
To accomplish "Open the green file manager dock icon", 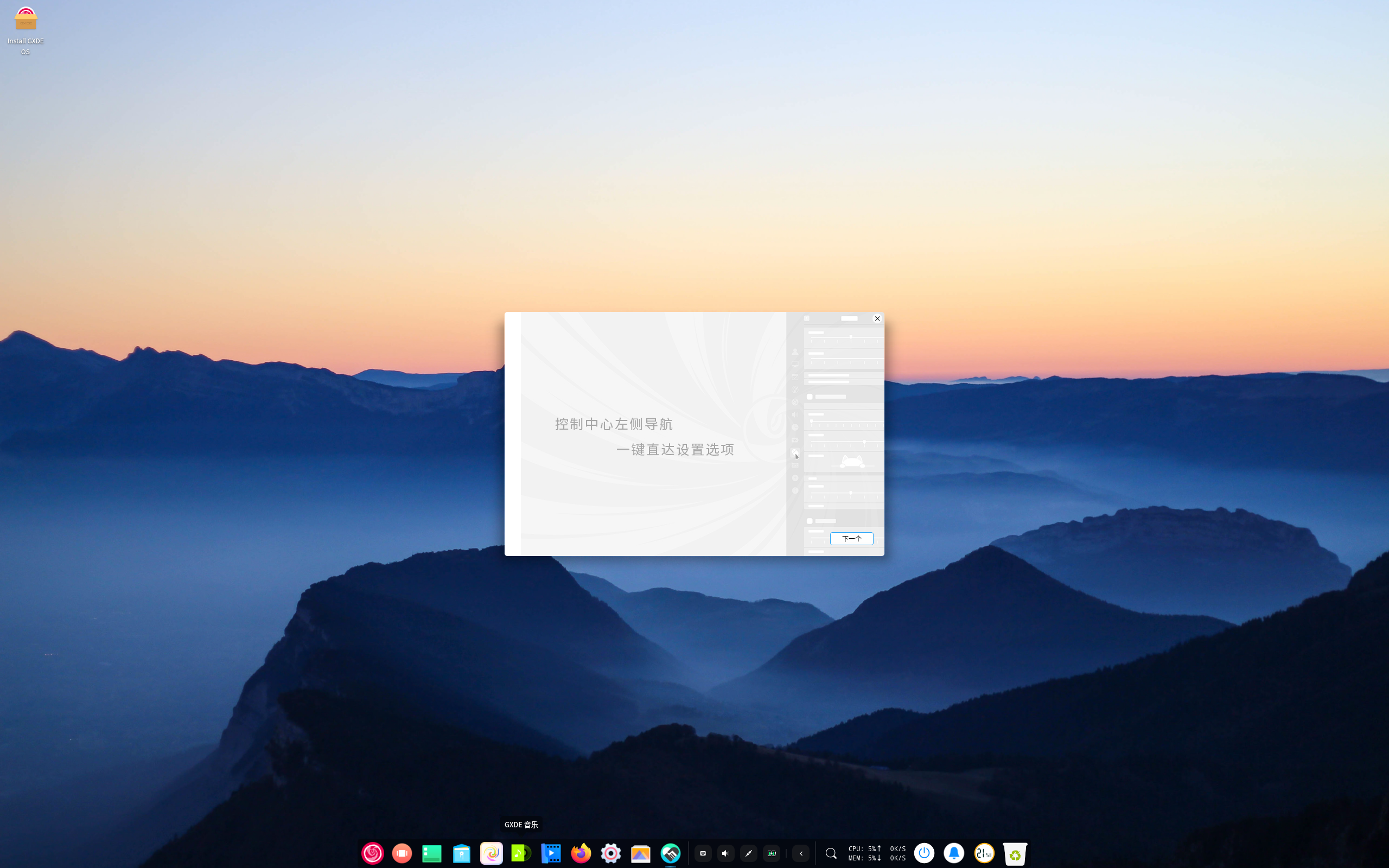I will click(432, 853).
